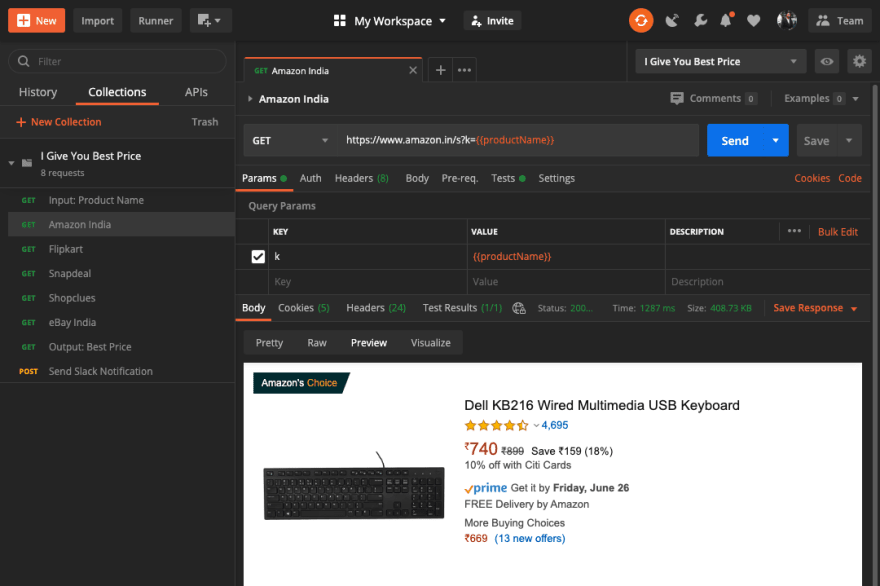The height and width of the screenshot is (586, 880).
Task: Open the Send button dropdown arrow
Action: coord(776,140)
